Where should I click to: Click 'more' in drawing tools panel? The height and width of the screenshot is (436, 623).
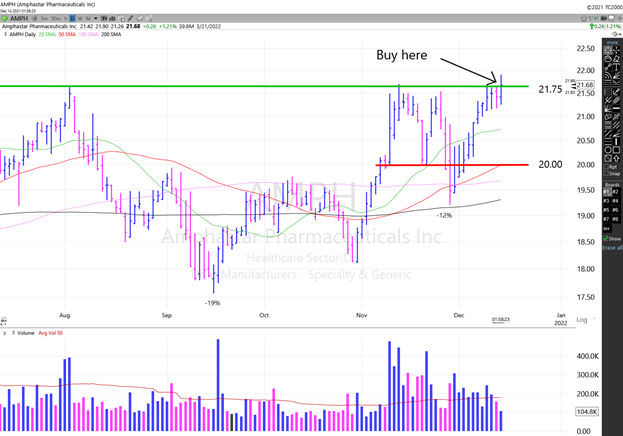(612, 43)
